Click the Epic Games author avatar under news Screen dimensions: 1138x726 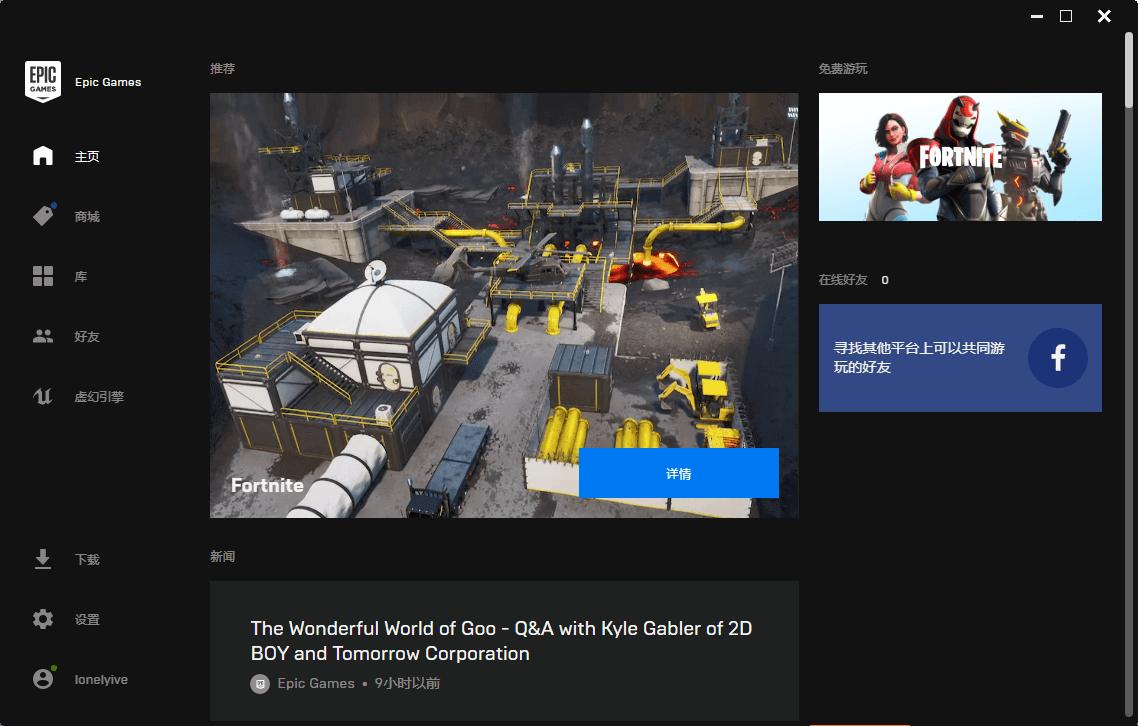point(260,683)
